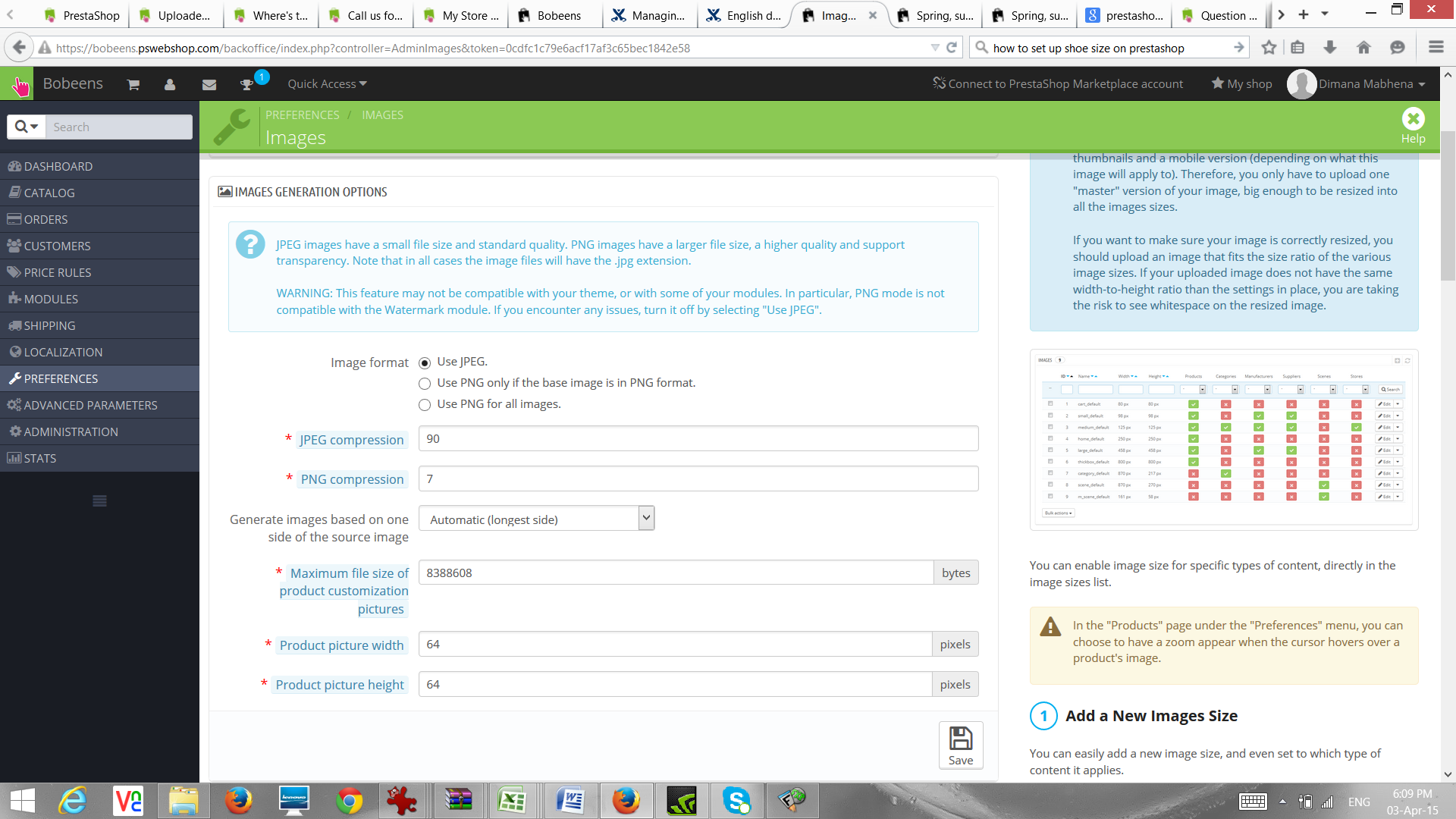This screenshot has height=819, width=1456.
Task: Click Firefox home toolbar icon
Action: (x=1363, y=48)
